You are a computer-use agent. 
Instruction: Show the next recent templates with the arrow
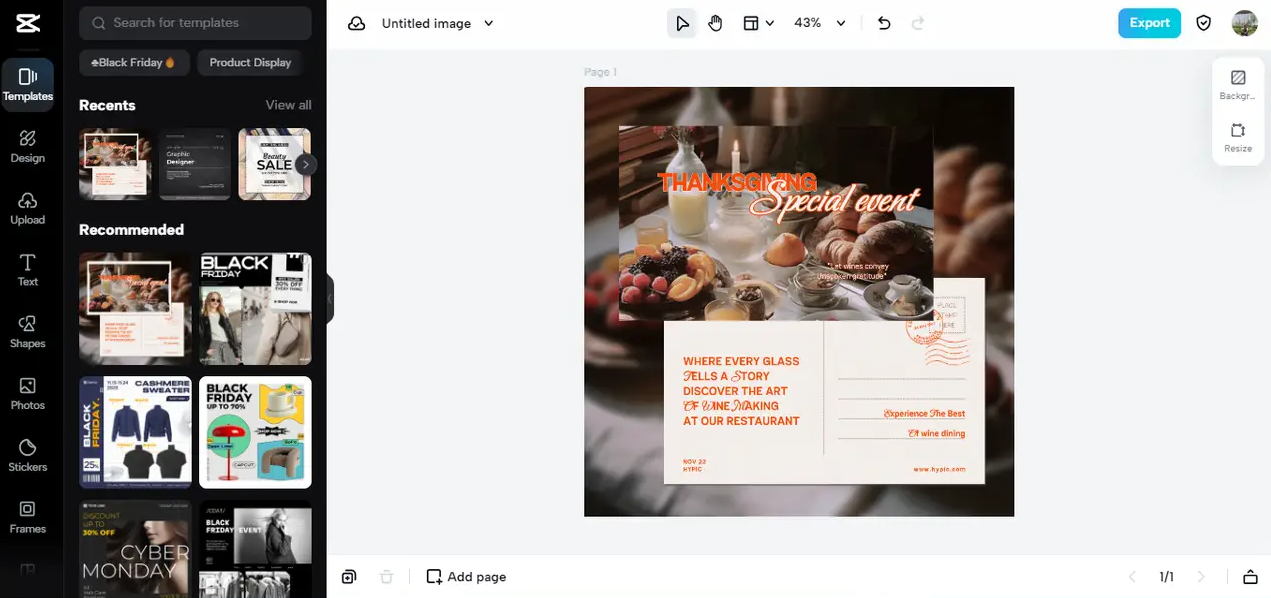coord(306,164)
